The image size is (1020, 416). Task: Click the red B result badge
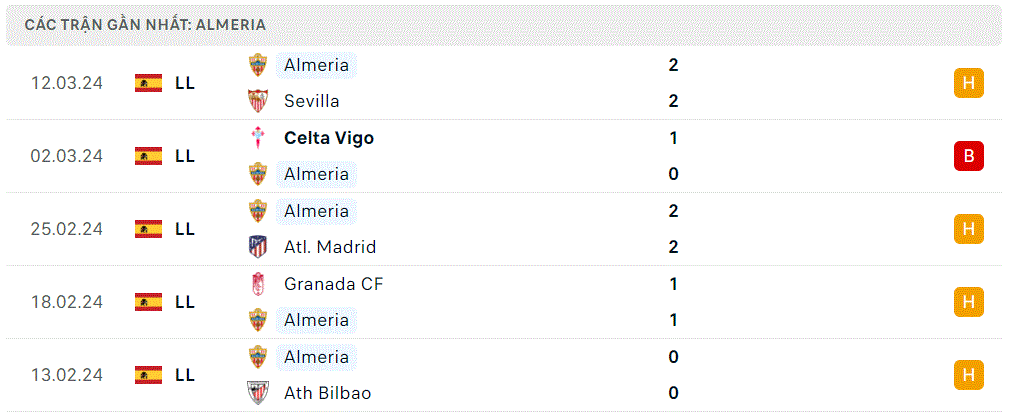click(969, 156)
